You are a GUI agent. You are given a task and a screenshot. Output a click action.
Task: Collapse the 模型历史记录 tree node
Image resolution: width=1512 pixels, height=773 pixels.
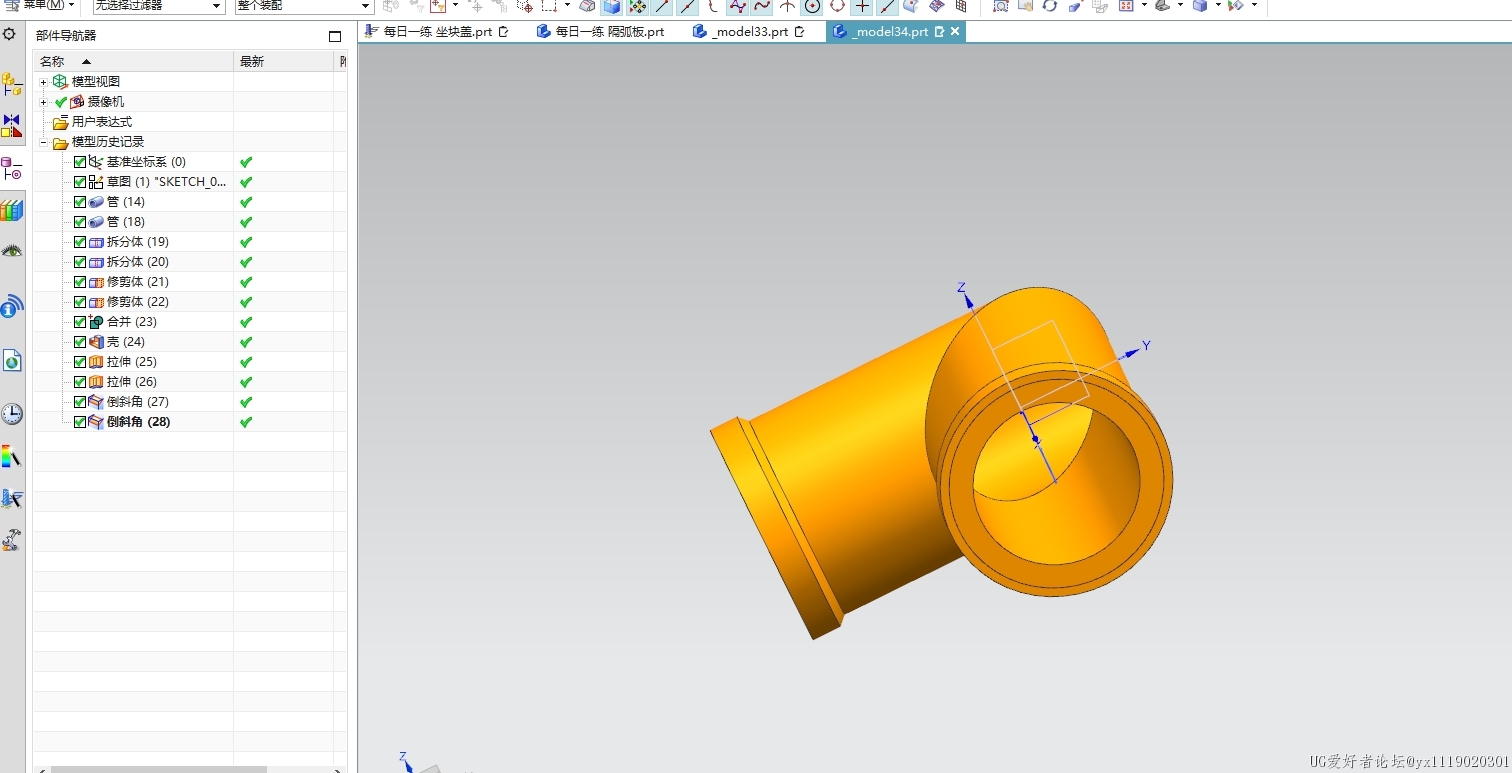tap(43, 142)
